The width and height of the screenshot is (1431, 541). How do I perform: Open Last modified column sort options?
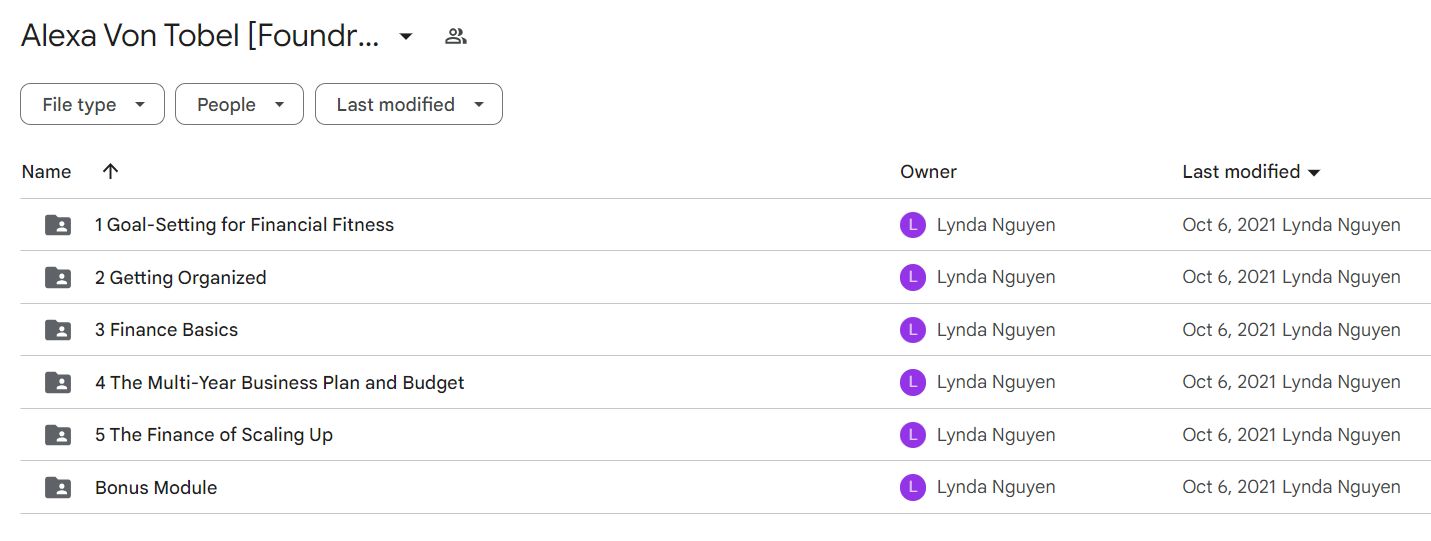click(1251, 172)
